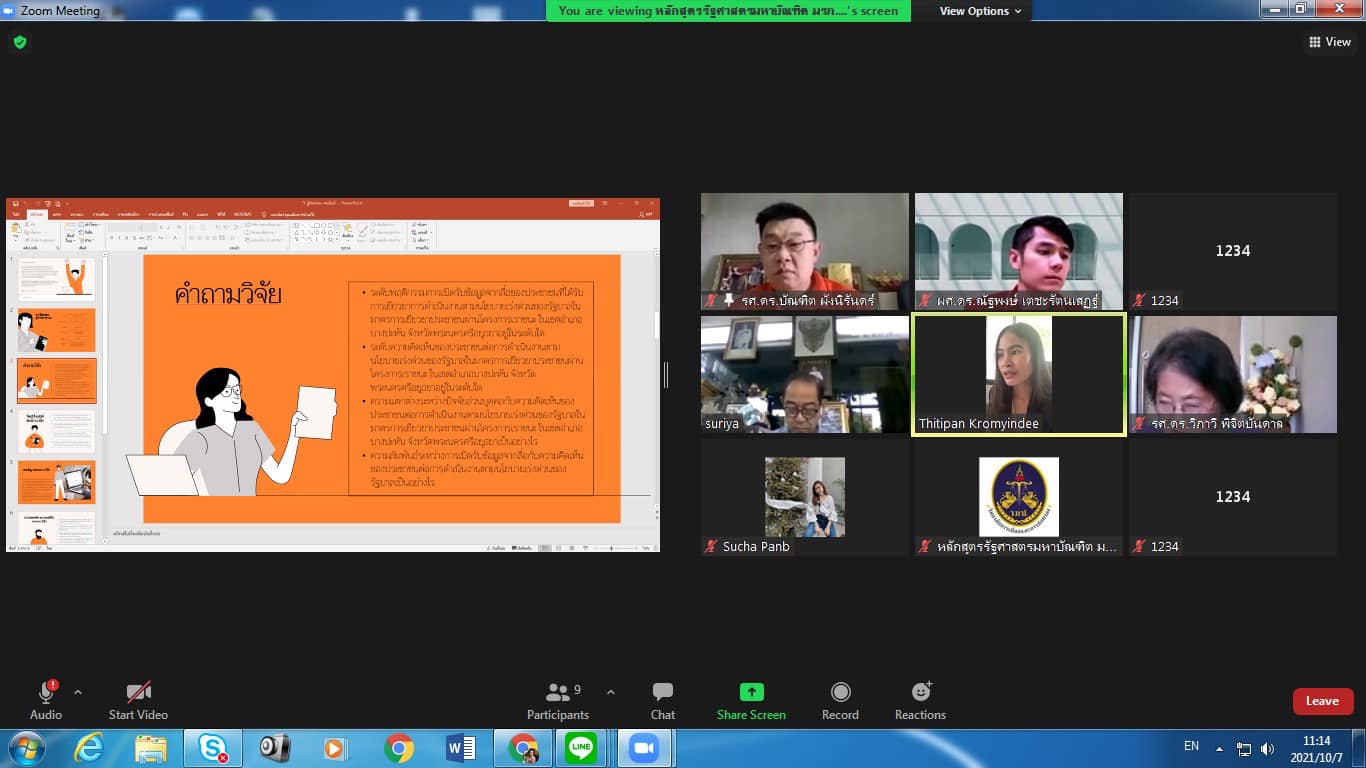The height and width of the screenshot is (768, 1366).
Task: Open LINE app from taskbar
Action: [x=580, y=748]
